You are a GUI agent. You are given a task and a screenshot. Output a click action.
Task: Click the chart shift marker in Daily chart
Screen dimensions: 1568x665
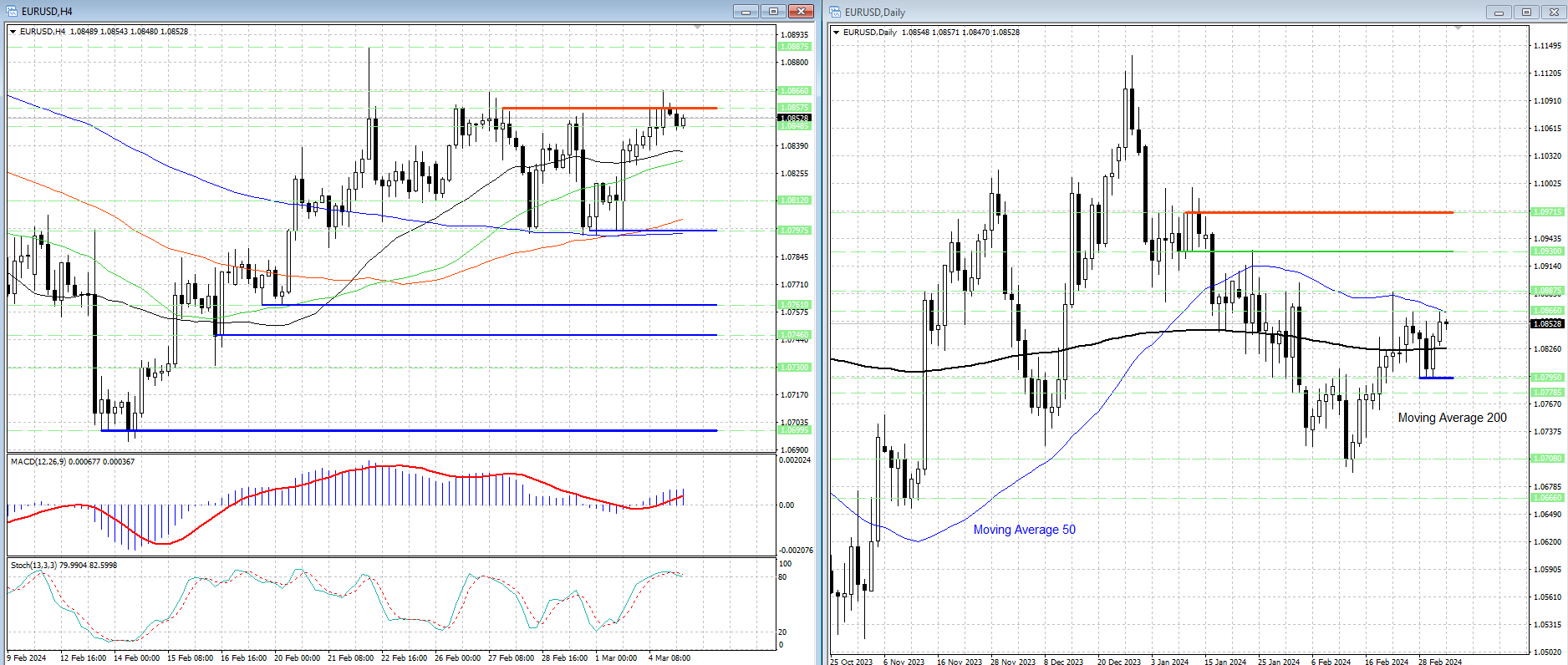pyautogui.click(x=1459, y=29)
